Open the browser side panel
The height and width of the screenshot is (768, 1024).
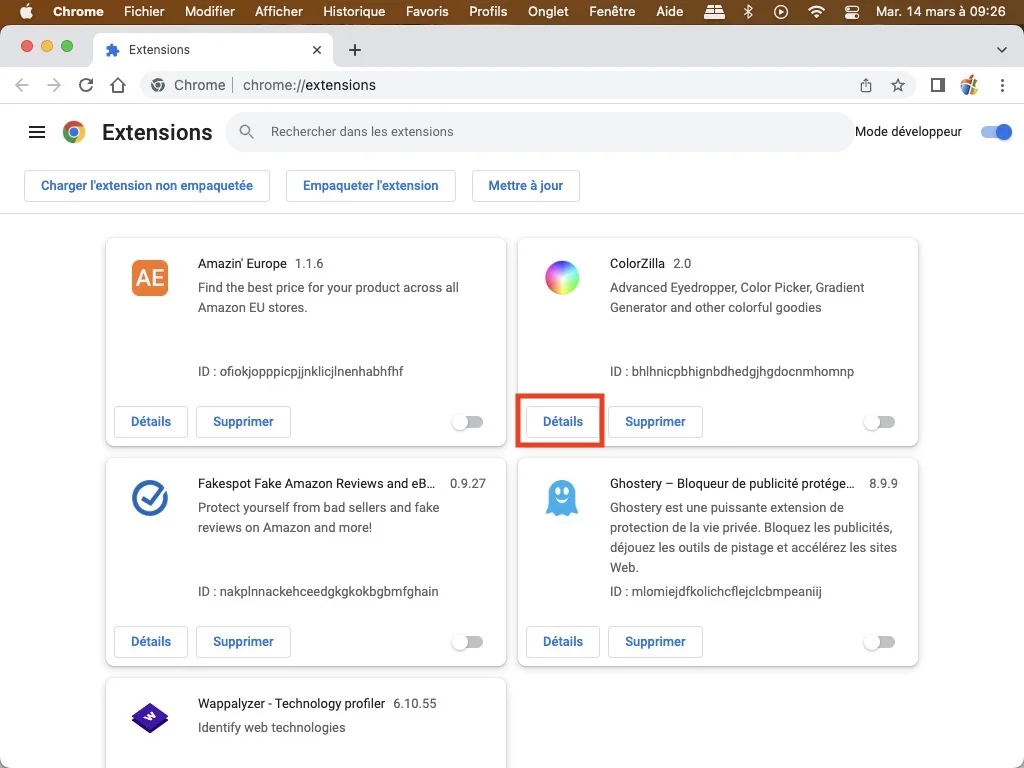click(938, 85)
